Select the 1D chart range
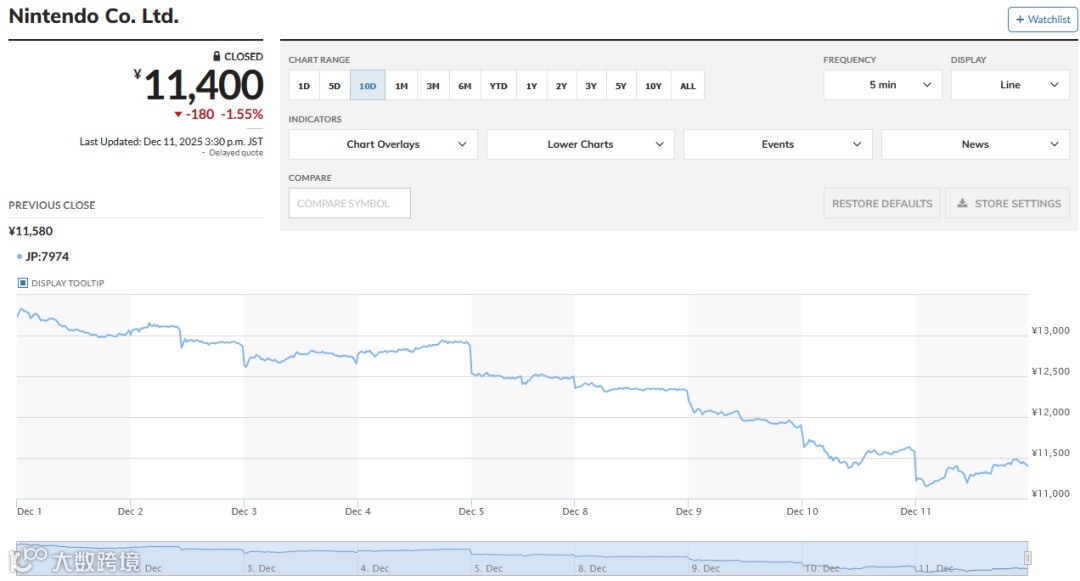 pos(304,86)
